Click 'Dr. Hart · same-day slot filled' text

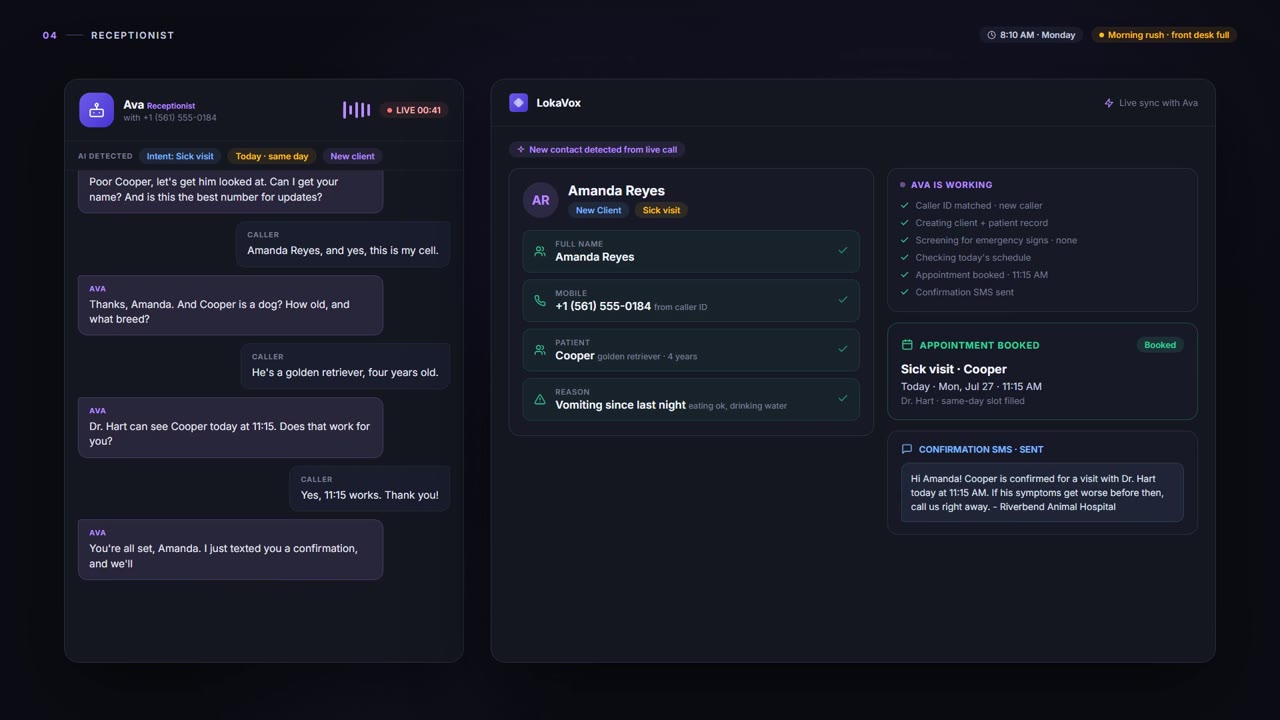click(962, 401)
